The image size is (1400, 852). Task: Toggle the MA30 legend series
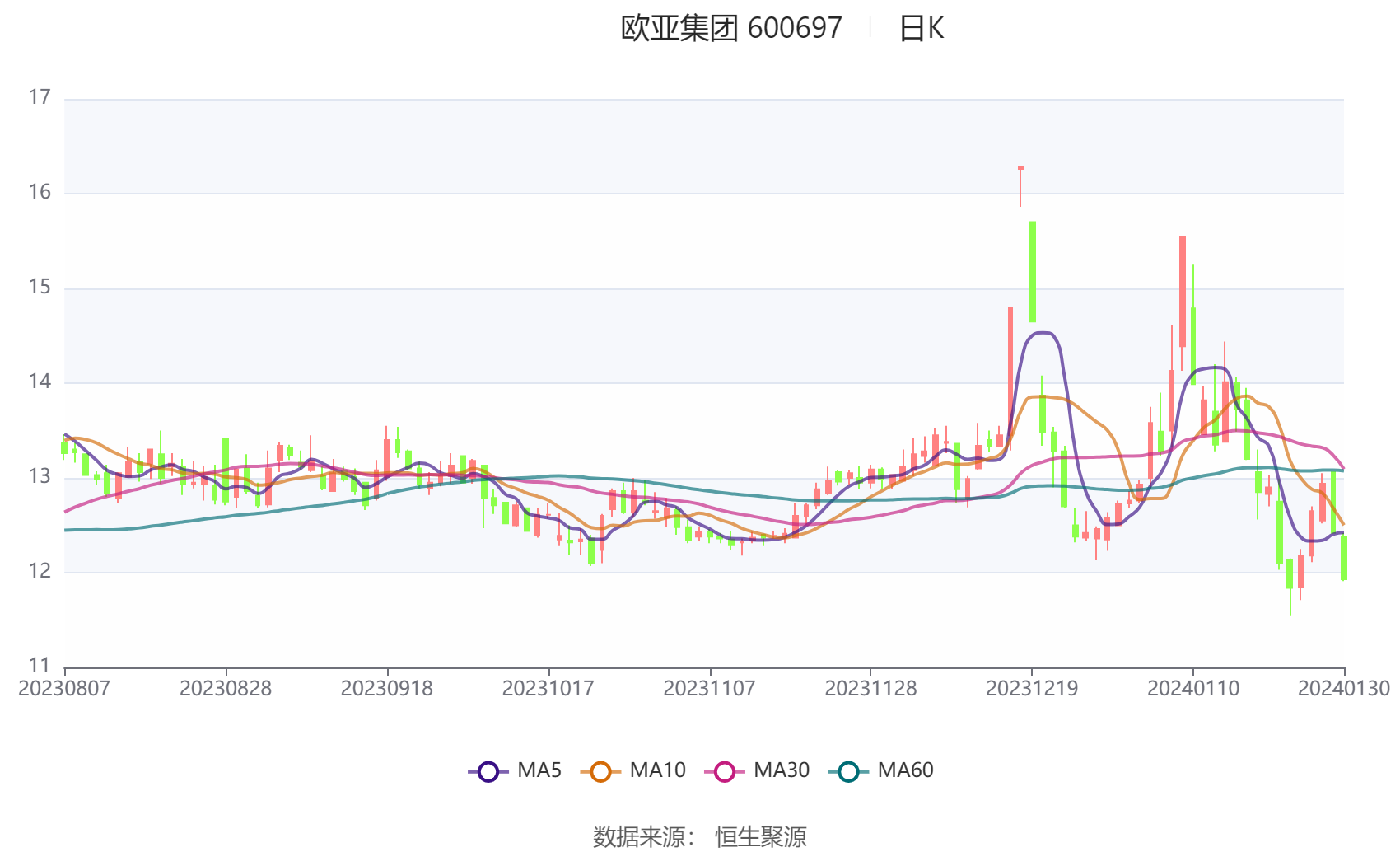pyautogui.click(x=757, y=770)
